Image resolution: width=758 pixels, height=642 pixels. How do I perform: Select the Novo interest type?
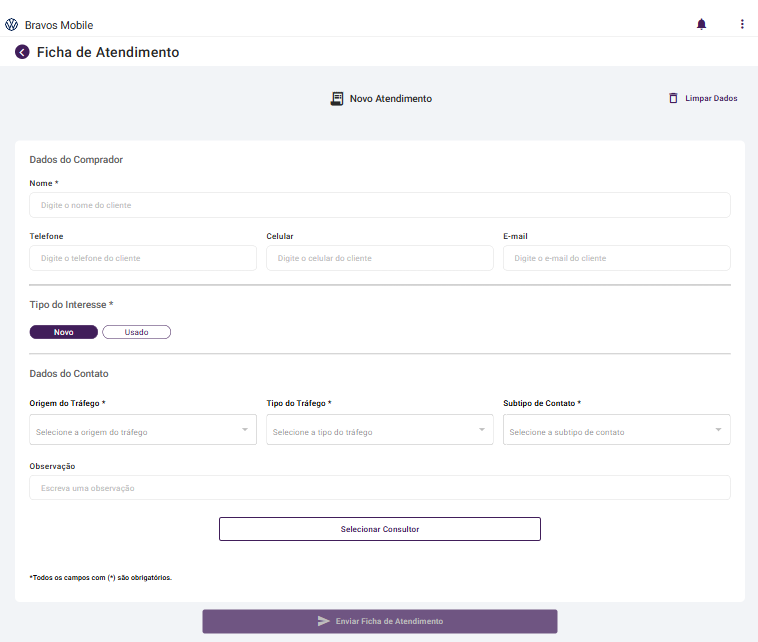pos(64,332)
